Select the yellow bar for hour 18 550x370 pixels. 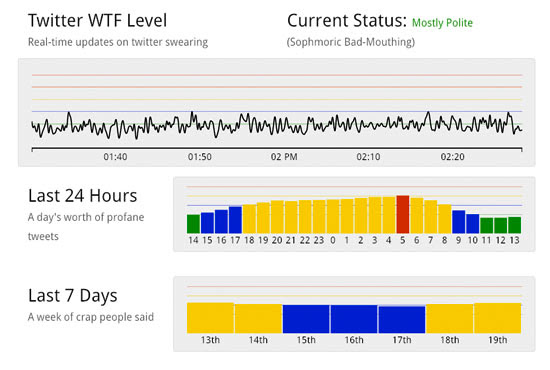[249, 219]
